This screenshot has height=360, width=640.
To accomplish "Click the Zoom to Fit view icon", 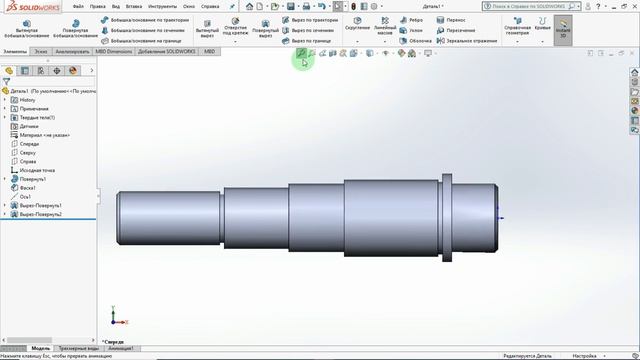I will pyautogui.click(x=301, y=53).
